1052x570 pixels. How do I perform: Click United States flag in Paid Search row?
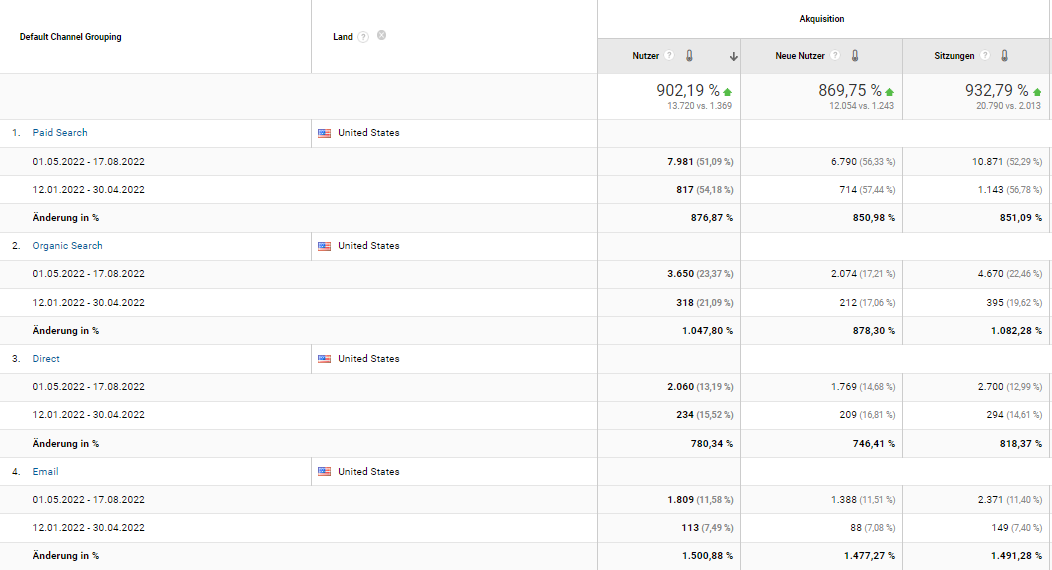[x=325, y=133]
